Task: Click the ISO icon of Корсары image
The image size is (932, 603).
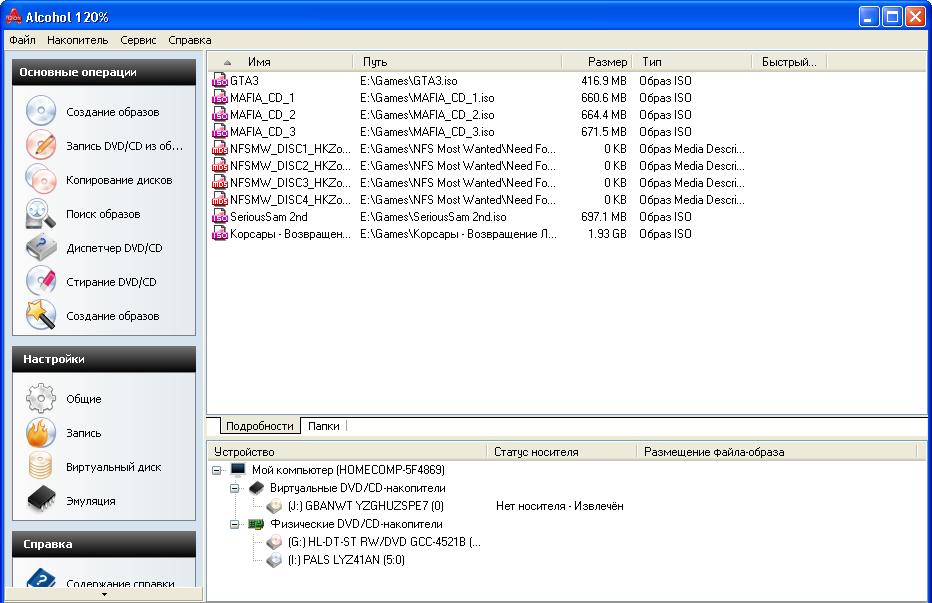Action: [220, 234]
